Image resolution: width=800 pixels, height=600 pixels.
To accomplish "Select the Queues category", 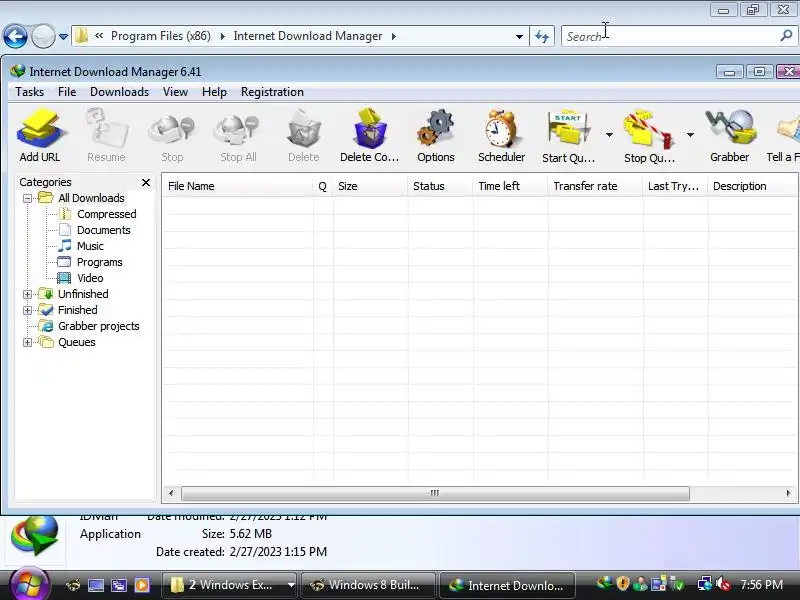I will click(x=77, y=342).
